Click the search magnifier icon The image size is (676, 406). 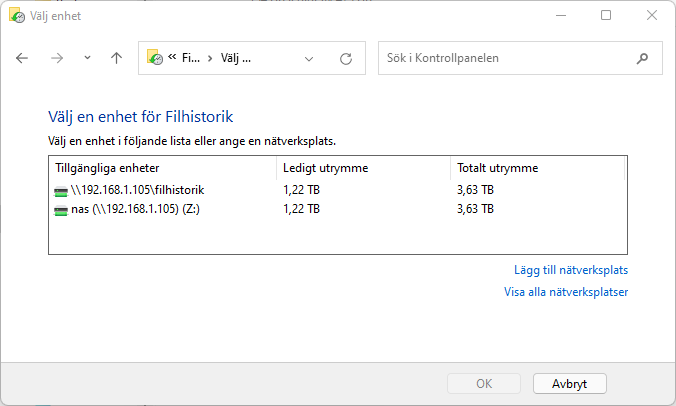pos(642,58)
